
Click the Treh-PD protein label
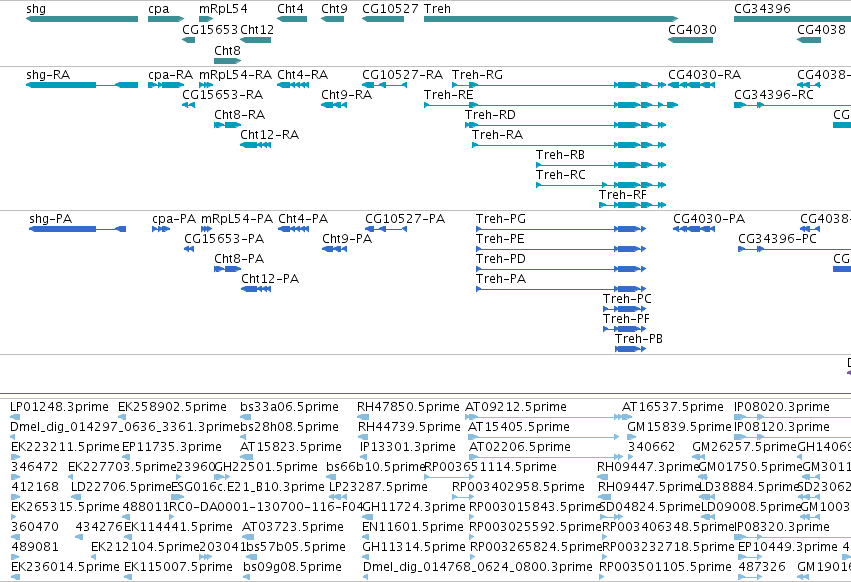[x=500, y=260]
